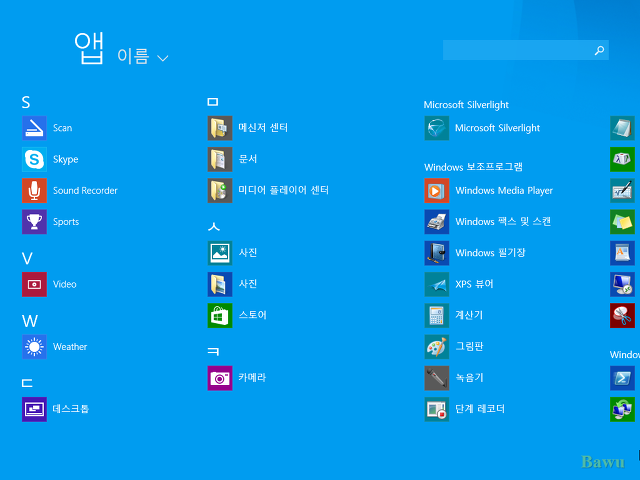The height and width of the screenshot is (480, 640).
Task: Open the Math Input Panel icon
Action: point(622,190)
